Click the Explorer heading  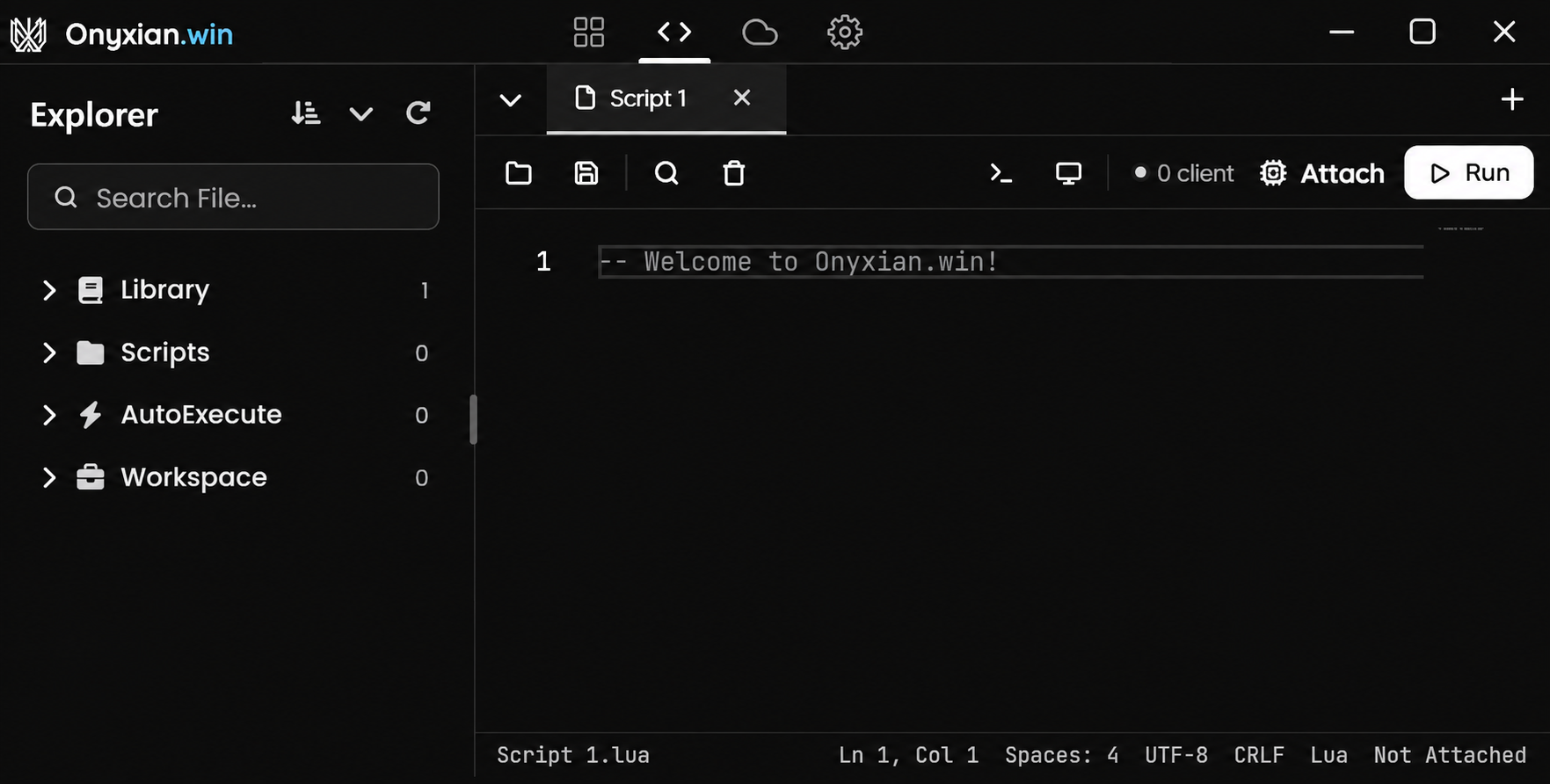[94, 115]
